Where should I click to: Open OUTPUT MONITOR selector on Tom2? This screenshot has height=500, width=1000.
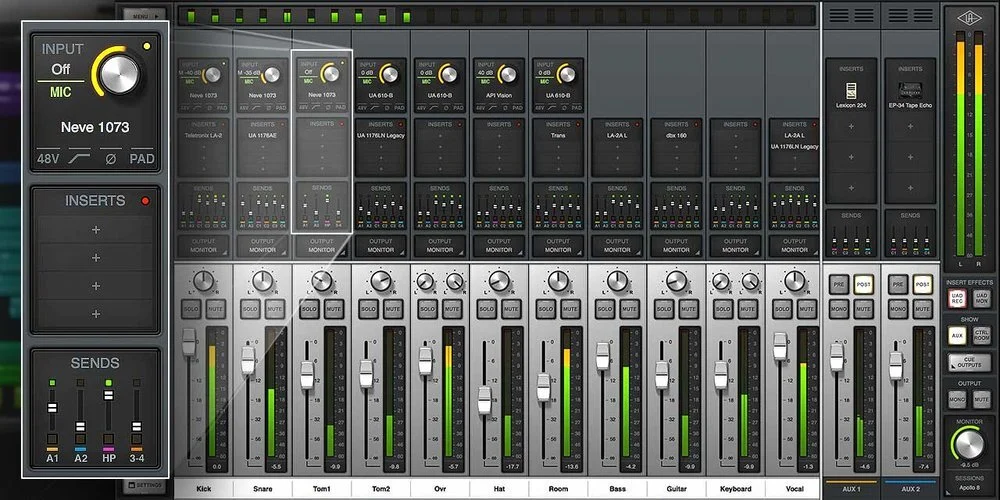(381, 246)
